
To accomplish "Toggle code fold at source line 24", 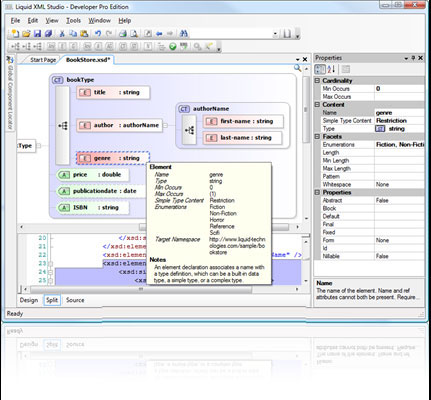I will 50,272.
